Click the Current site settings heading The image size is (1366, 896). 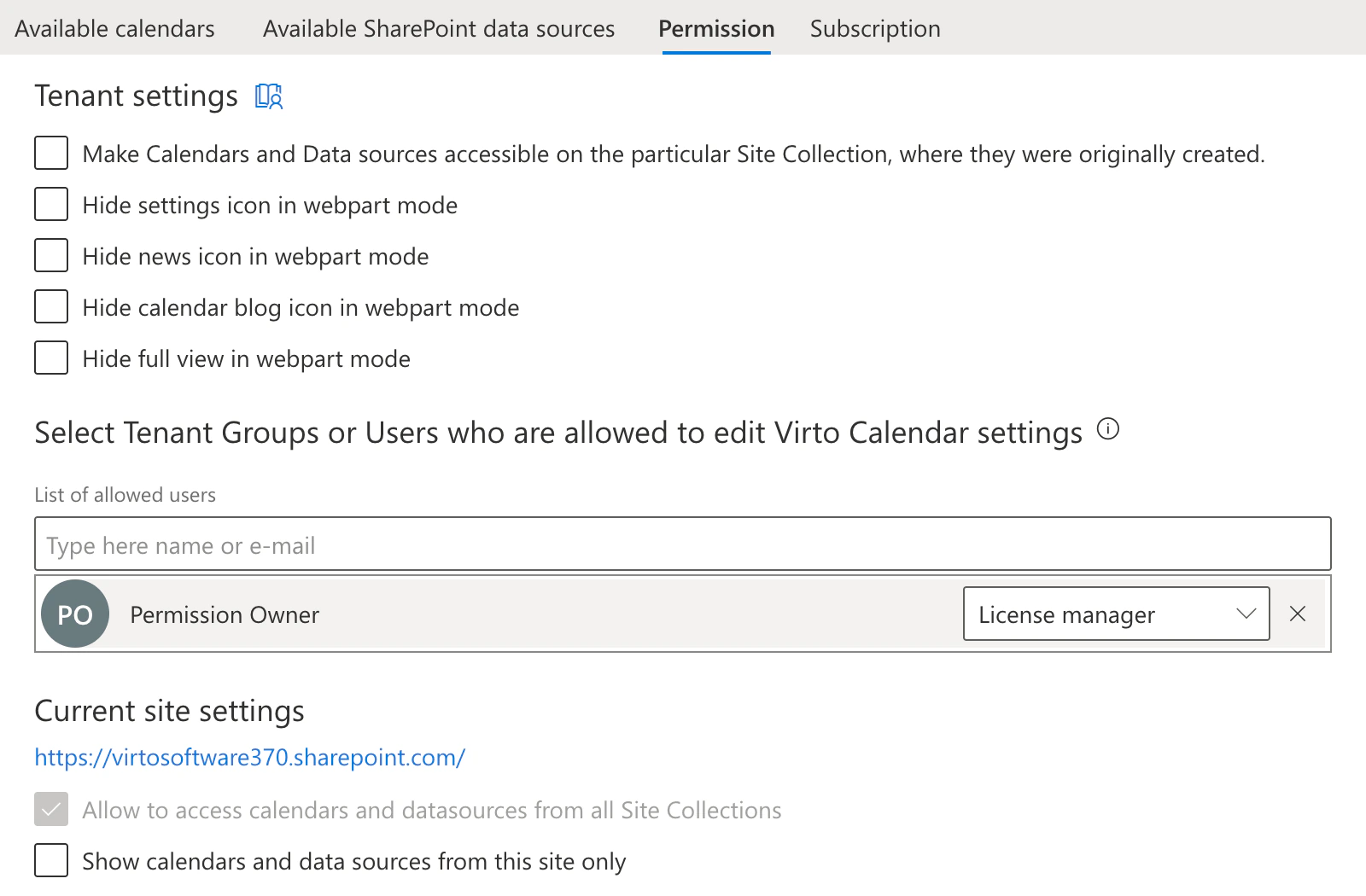(169, 712)
